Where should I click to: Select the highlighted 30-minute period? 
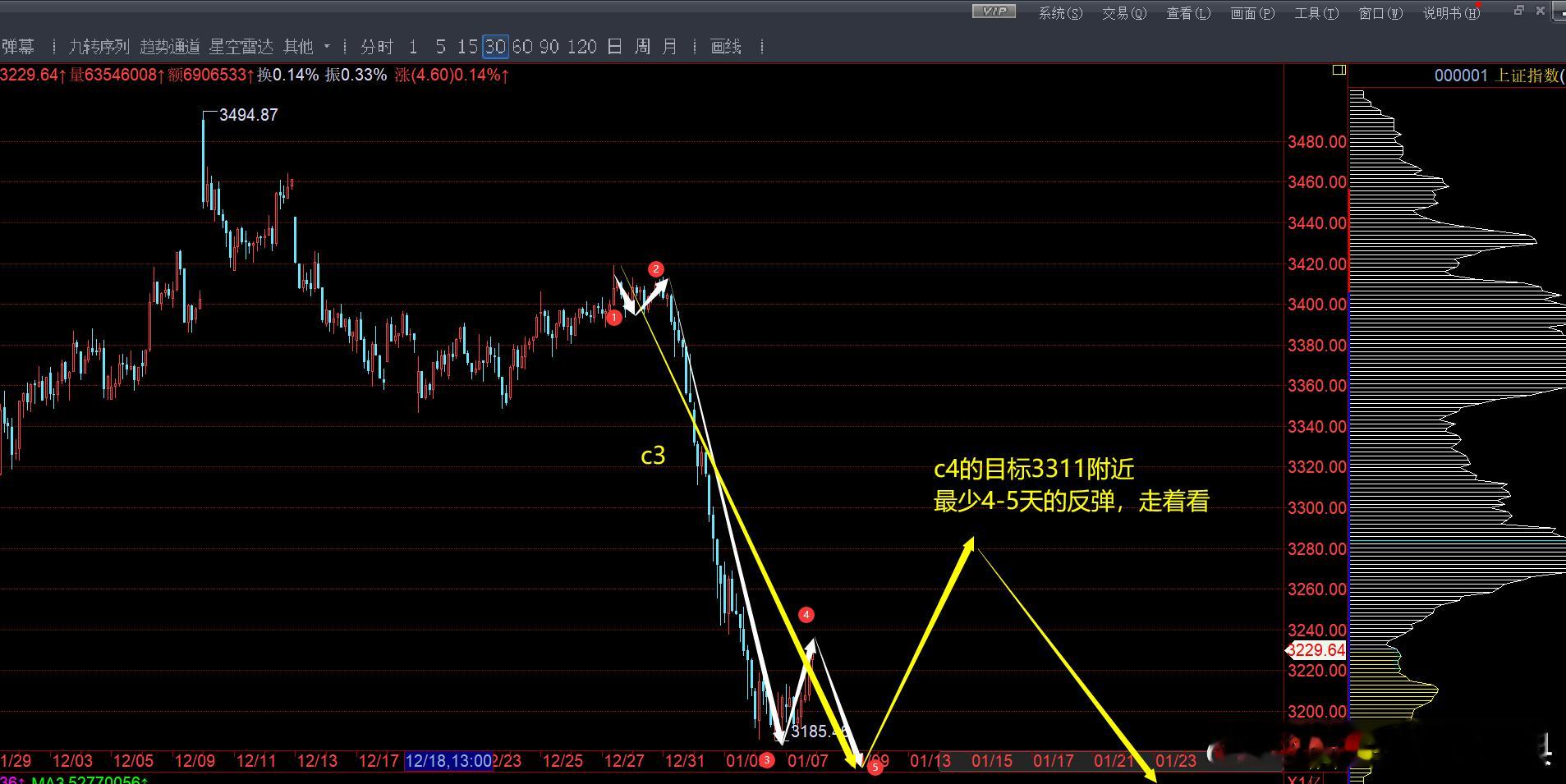coord(495,47)
